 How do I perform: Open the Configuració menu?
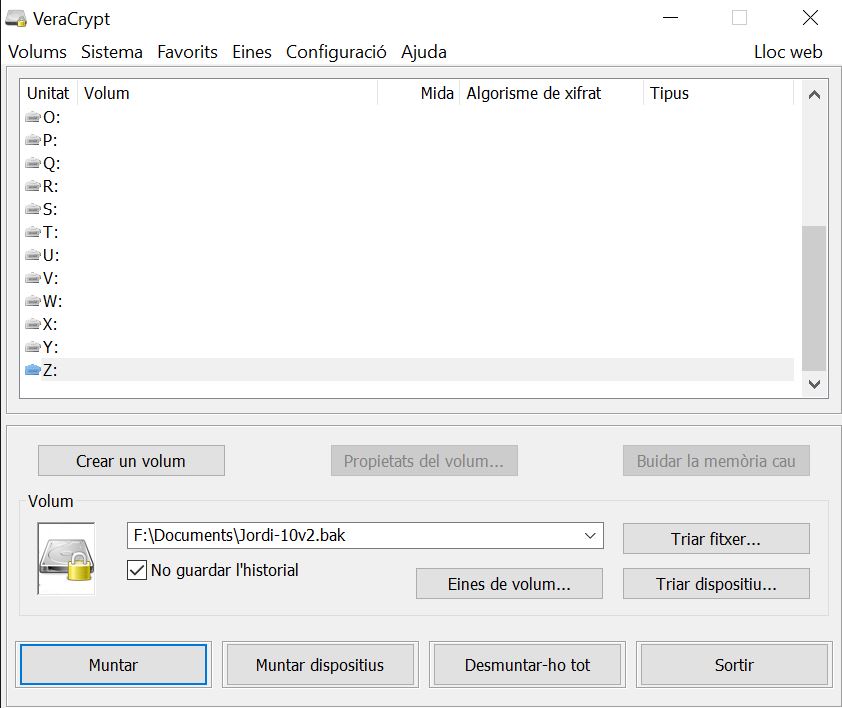(x=336, y=52)
